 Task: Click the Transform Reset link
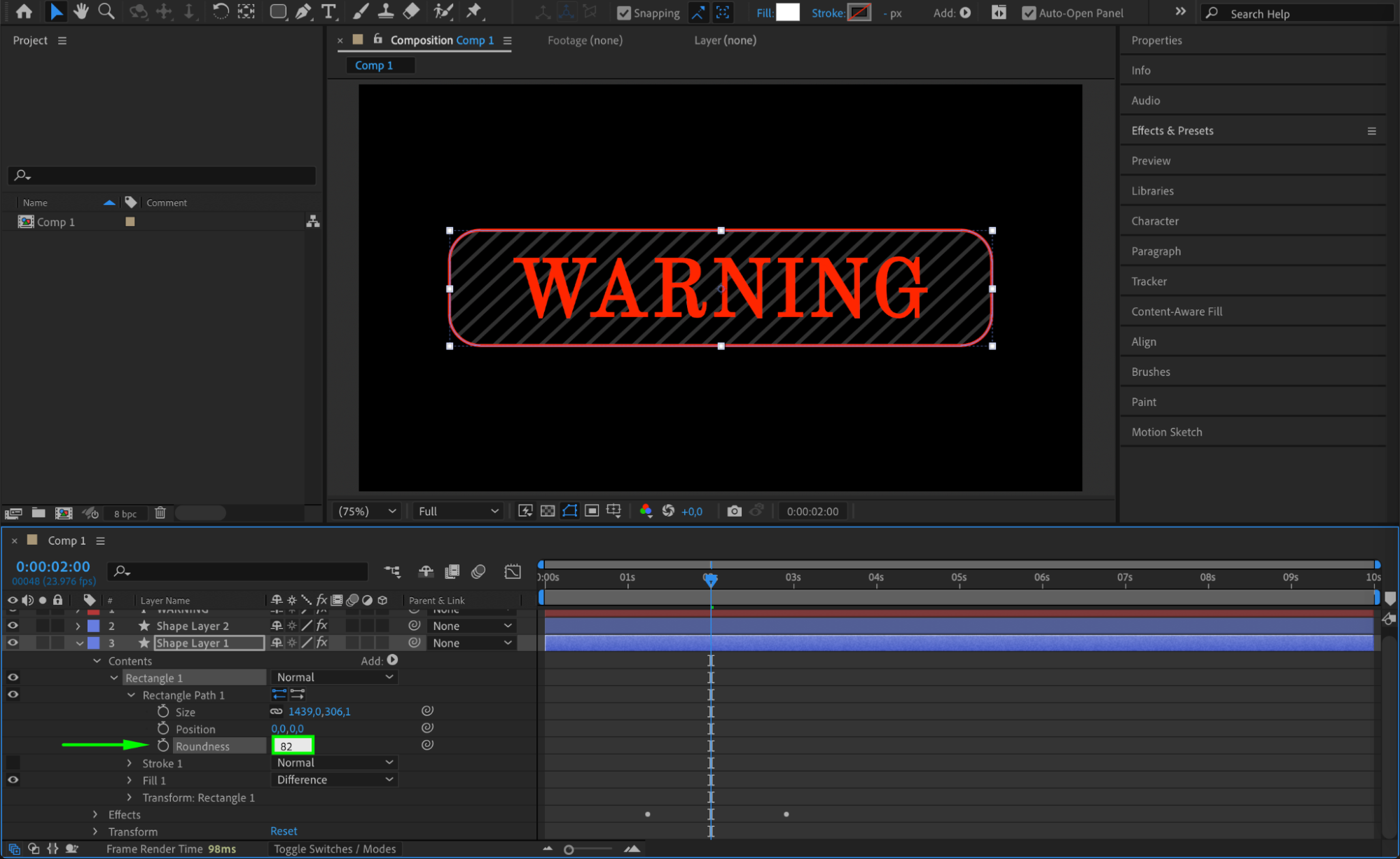tap(284, 831)
